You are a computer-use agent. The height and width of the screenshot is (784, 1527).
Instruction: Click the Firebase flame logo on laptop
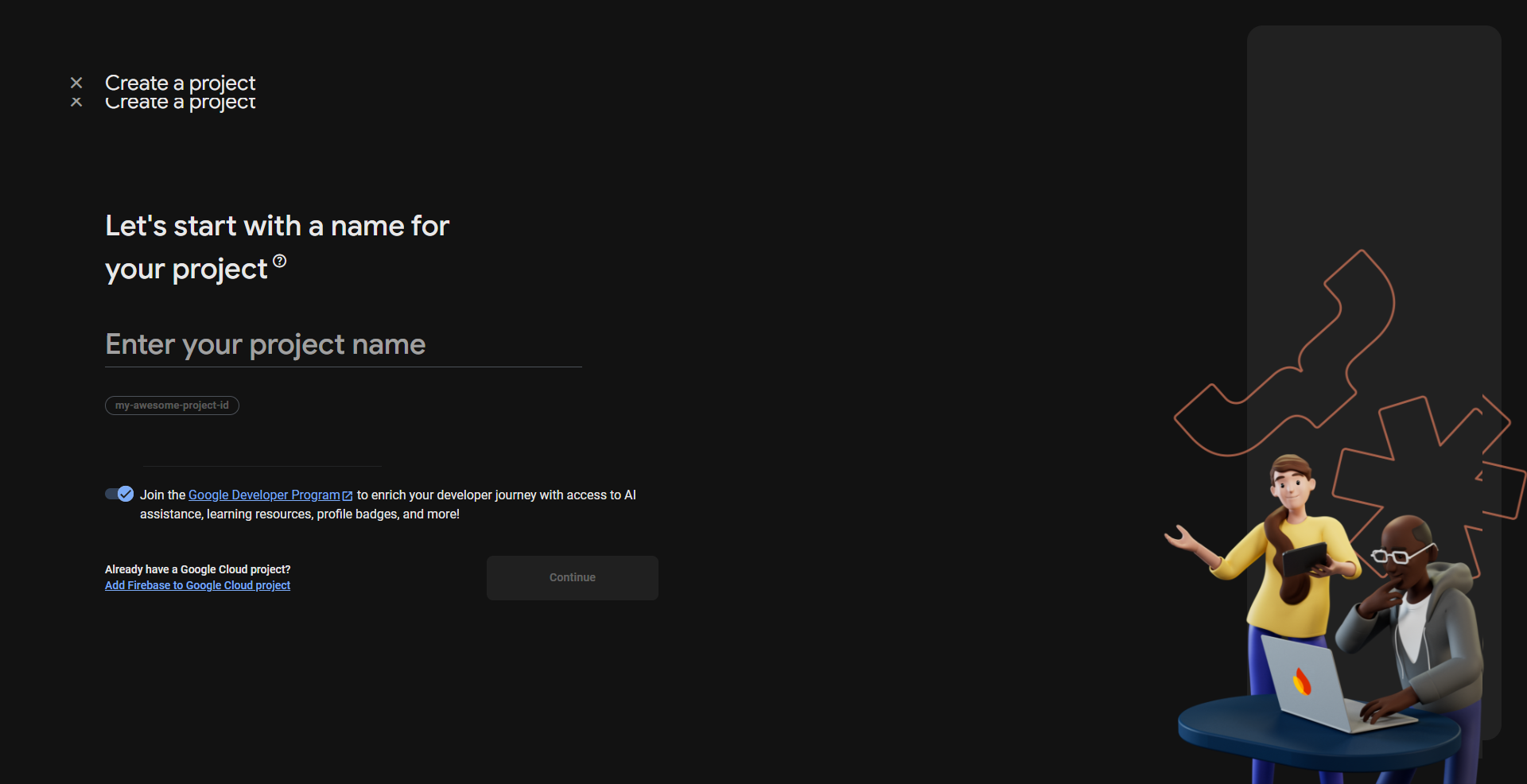pyautogui.click(x=1302, y=681)
